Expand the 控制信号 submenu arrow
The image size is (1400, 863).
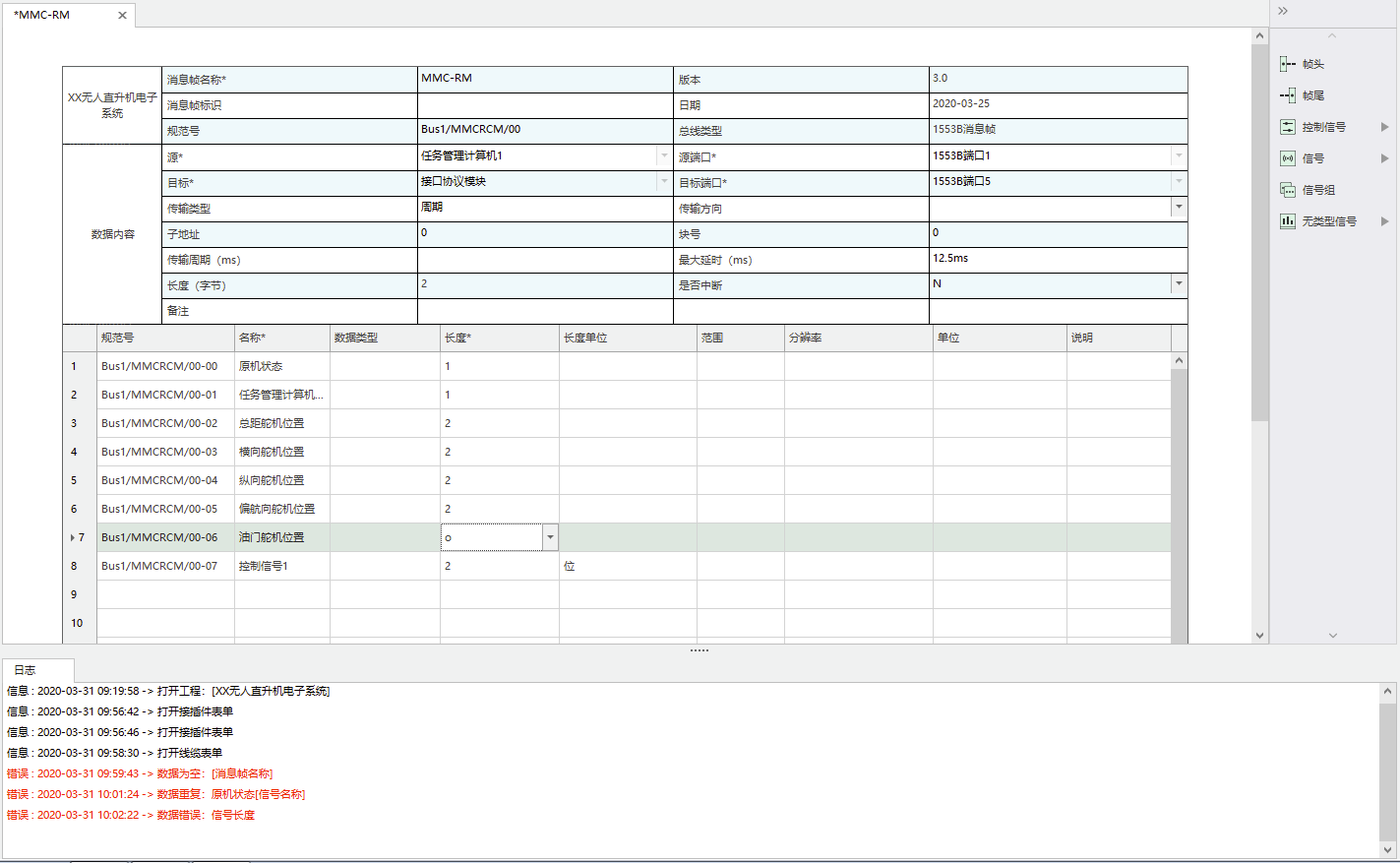[x=1384, y=127]
